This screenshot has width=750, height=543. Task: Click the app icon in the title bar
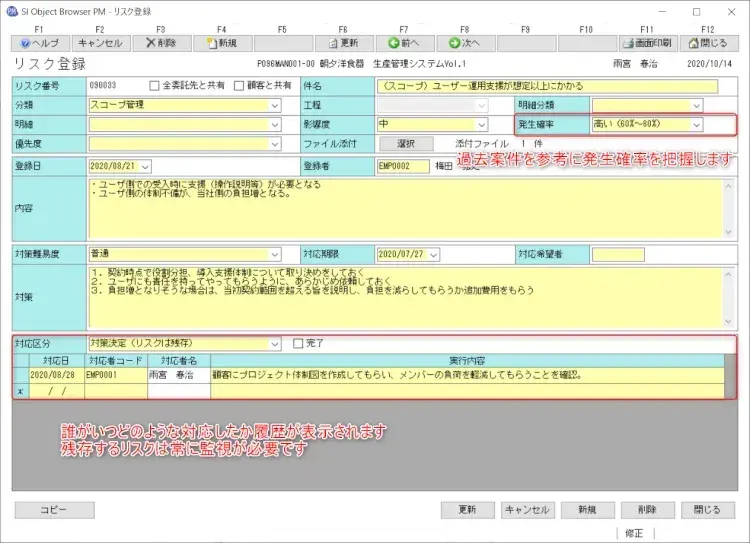(11, 11)
